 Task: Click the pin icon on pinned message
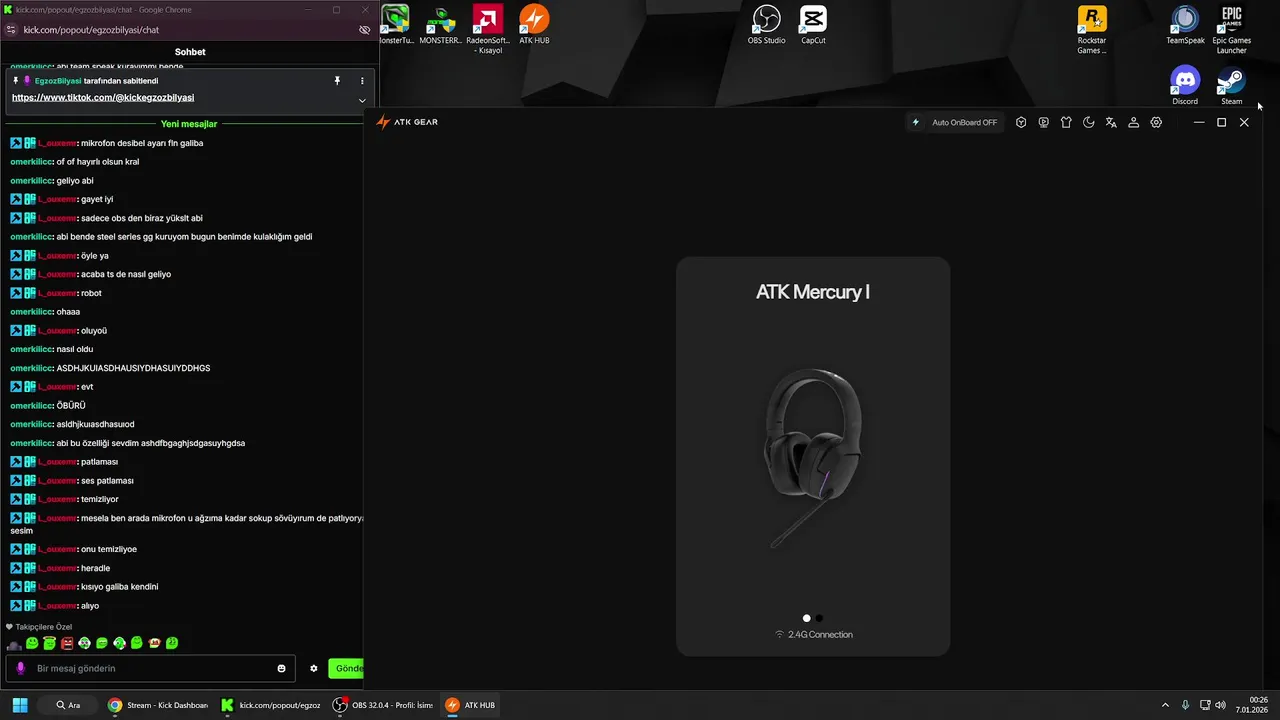(337, 80)
